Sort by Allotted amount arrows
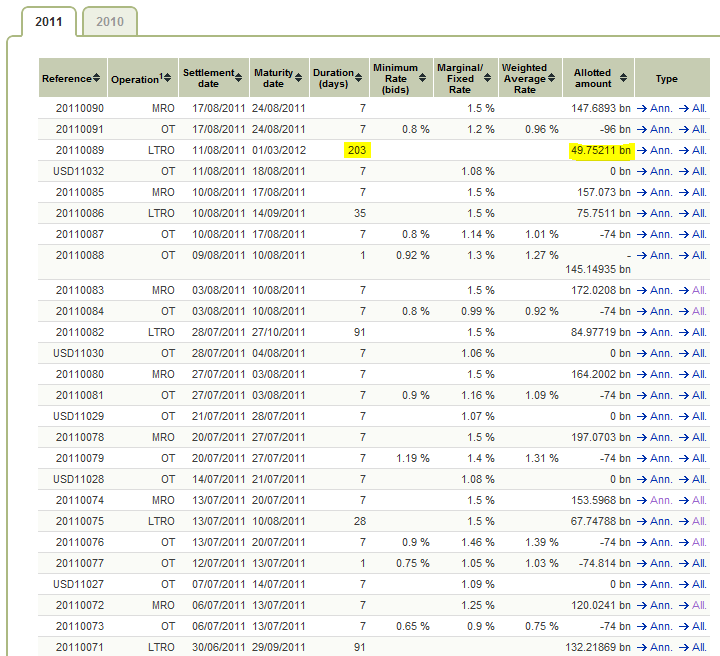 click(x=623, y=78)
